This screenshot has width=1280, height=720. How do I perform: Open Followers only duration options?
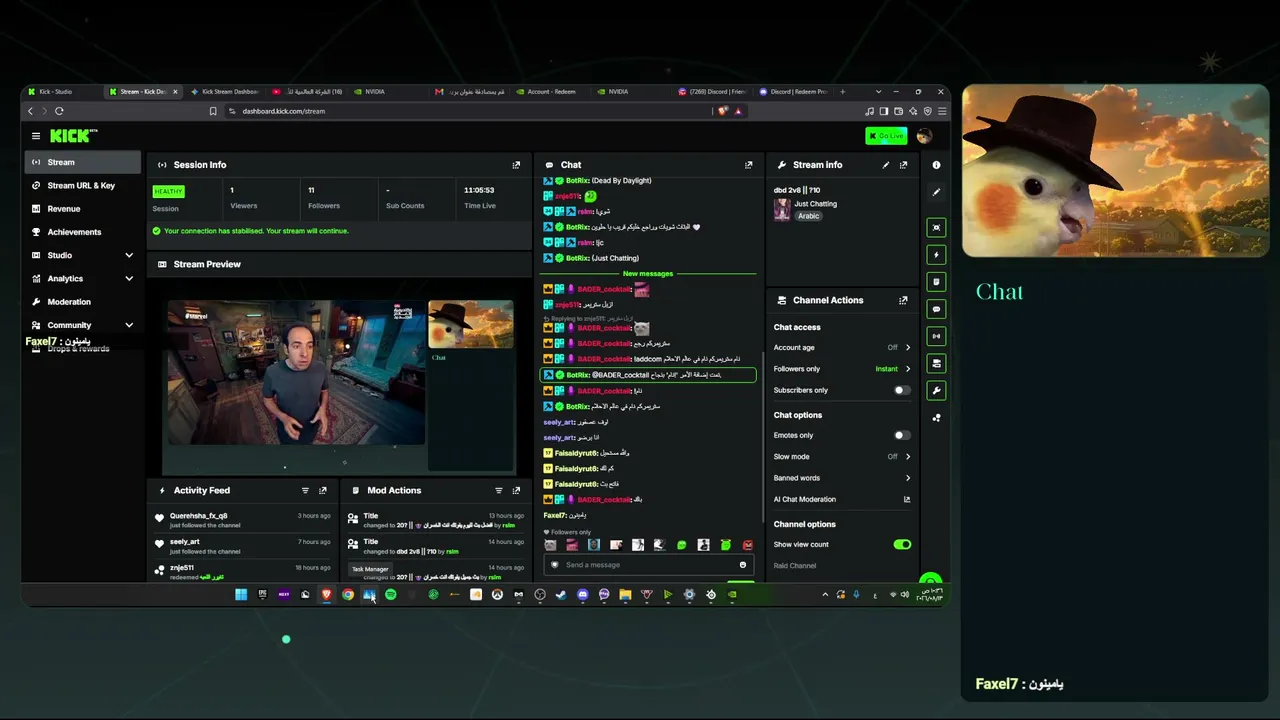click(x=842, y=369)
